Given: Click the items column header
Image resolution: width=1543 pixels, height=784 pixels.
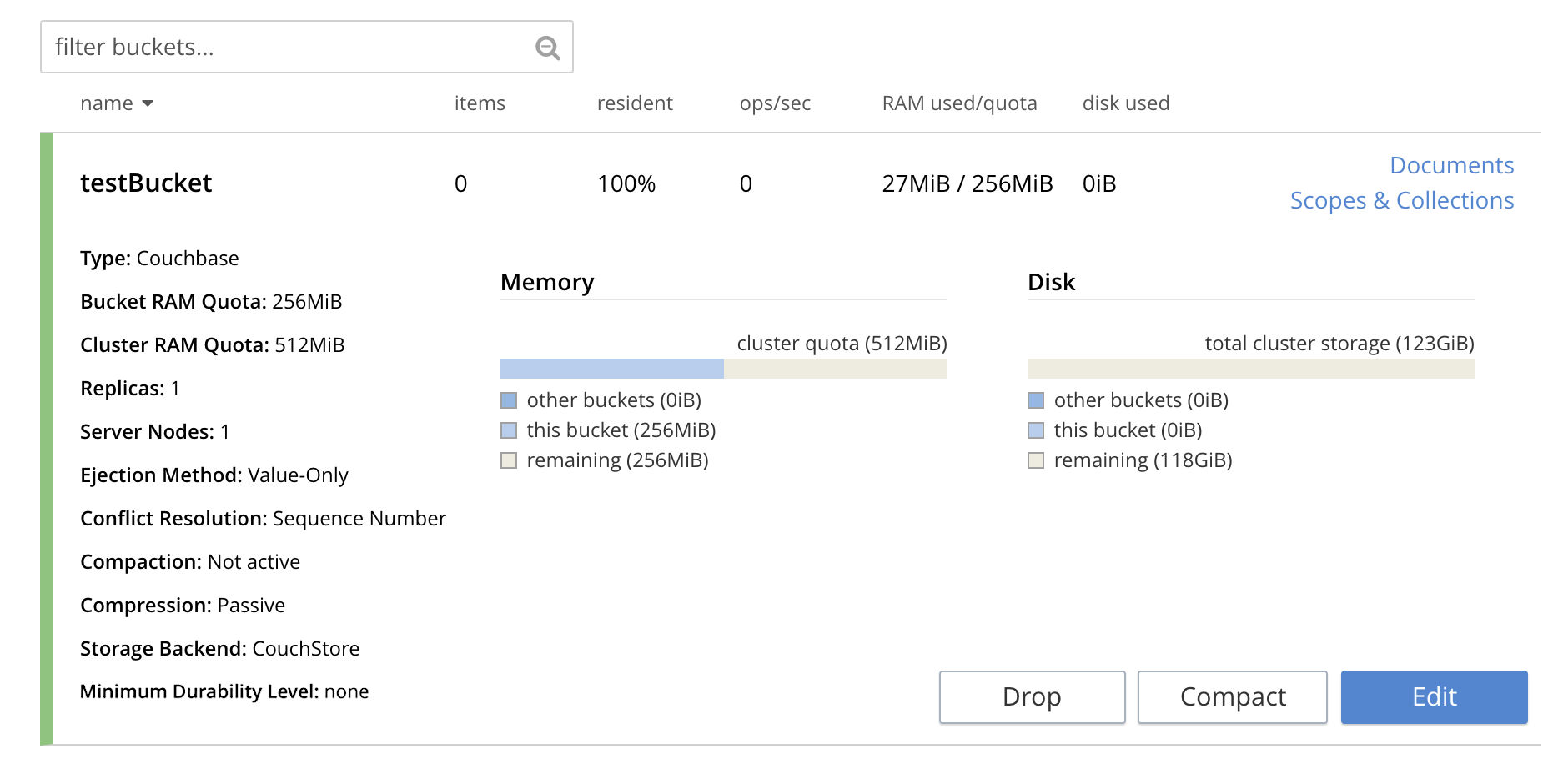Looking at the screenshot, I should [480, 103].
